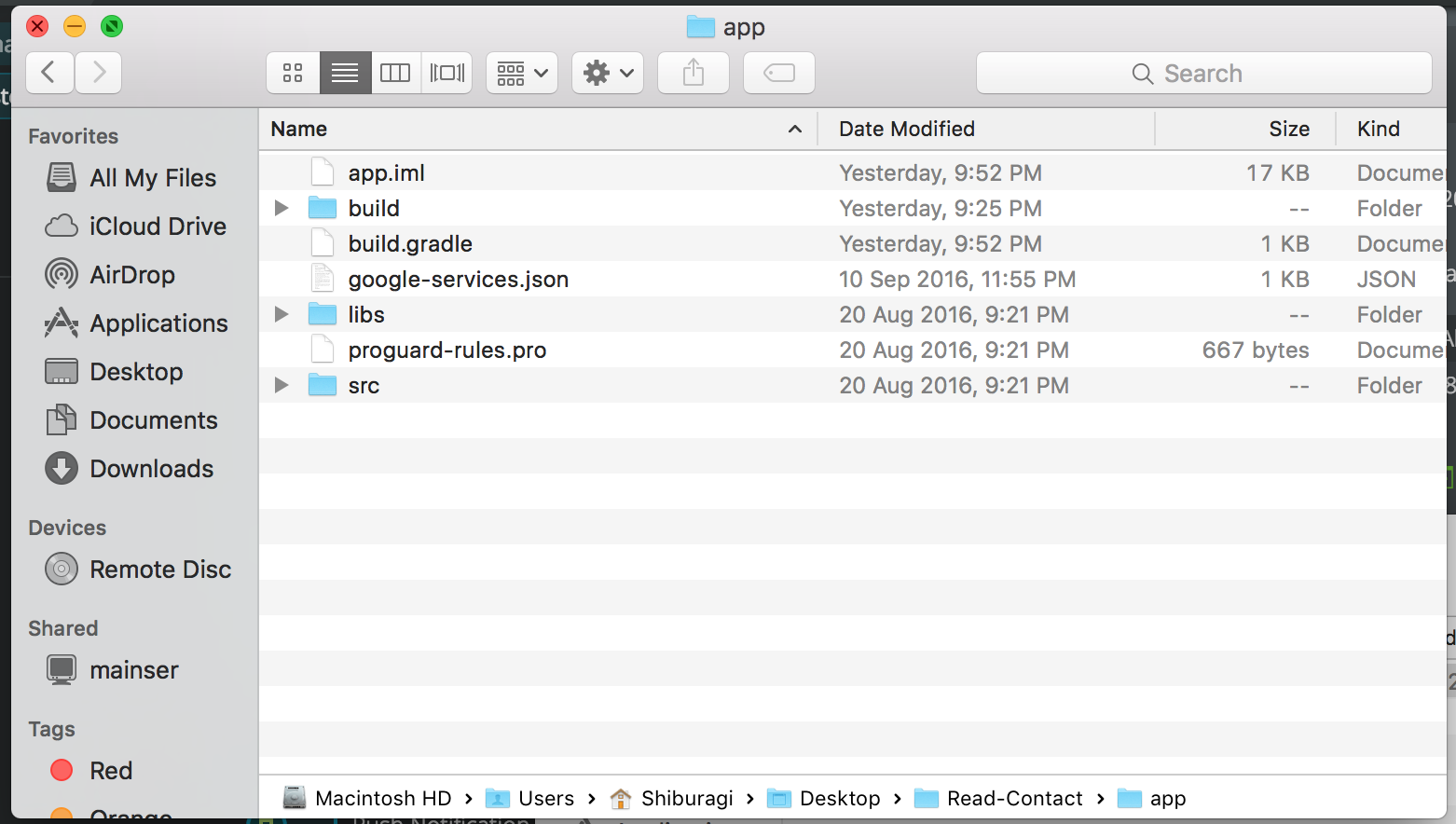Screen dimensions: 1456x824
Task: Open Desktop in sidebar
Action: [x=115, y=372]
